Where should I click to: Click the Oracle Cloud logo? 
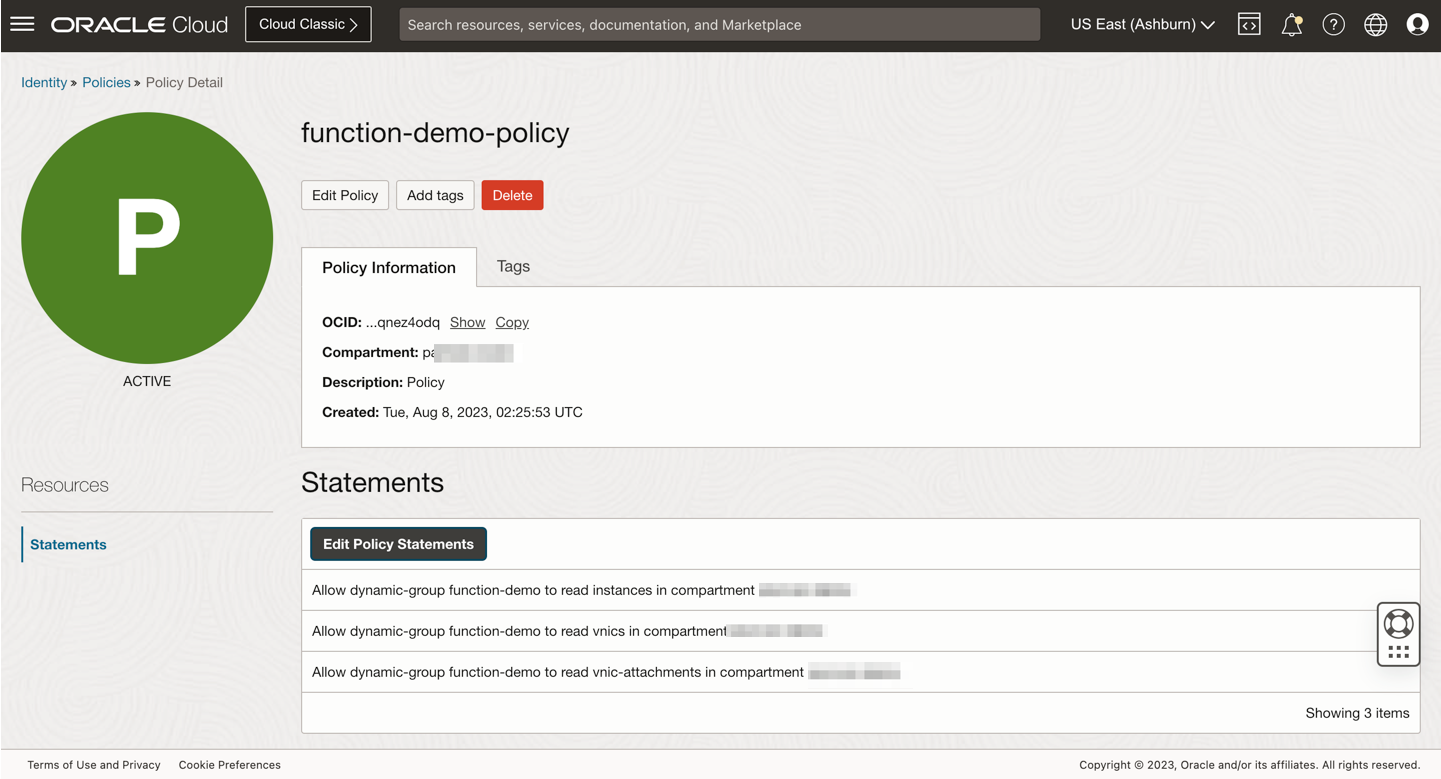(140, 24)
